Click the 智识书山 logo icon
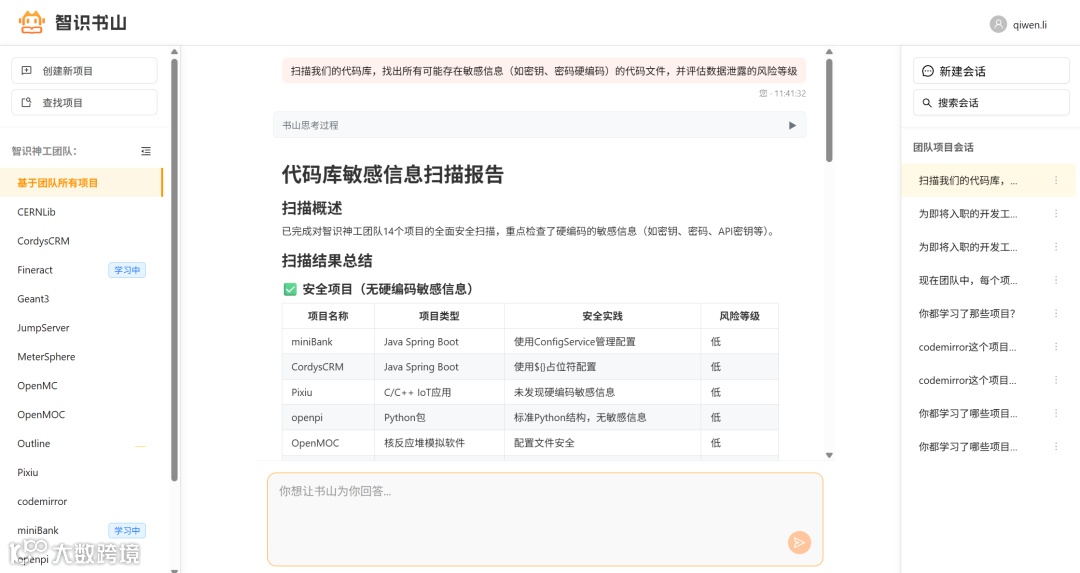Screen dimensions: 1080x573 click(x=31, y=23)
